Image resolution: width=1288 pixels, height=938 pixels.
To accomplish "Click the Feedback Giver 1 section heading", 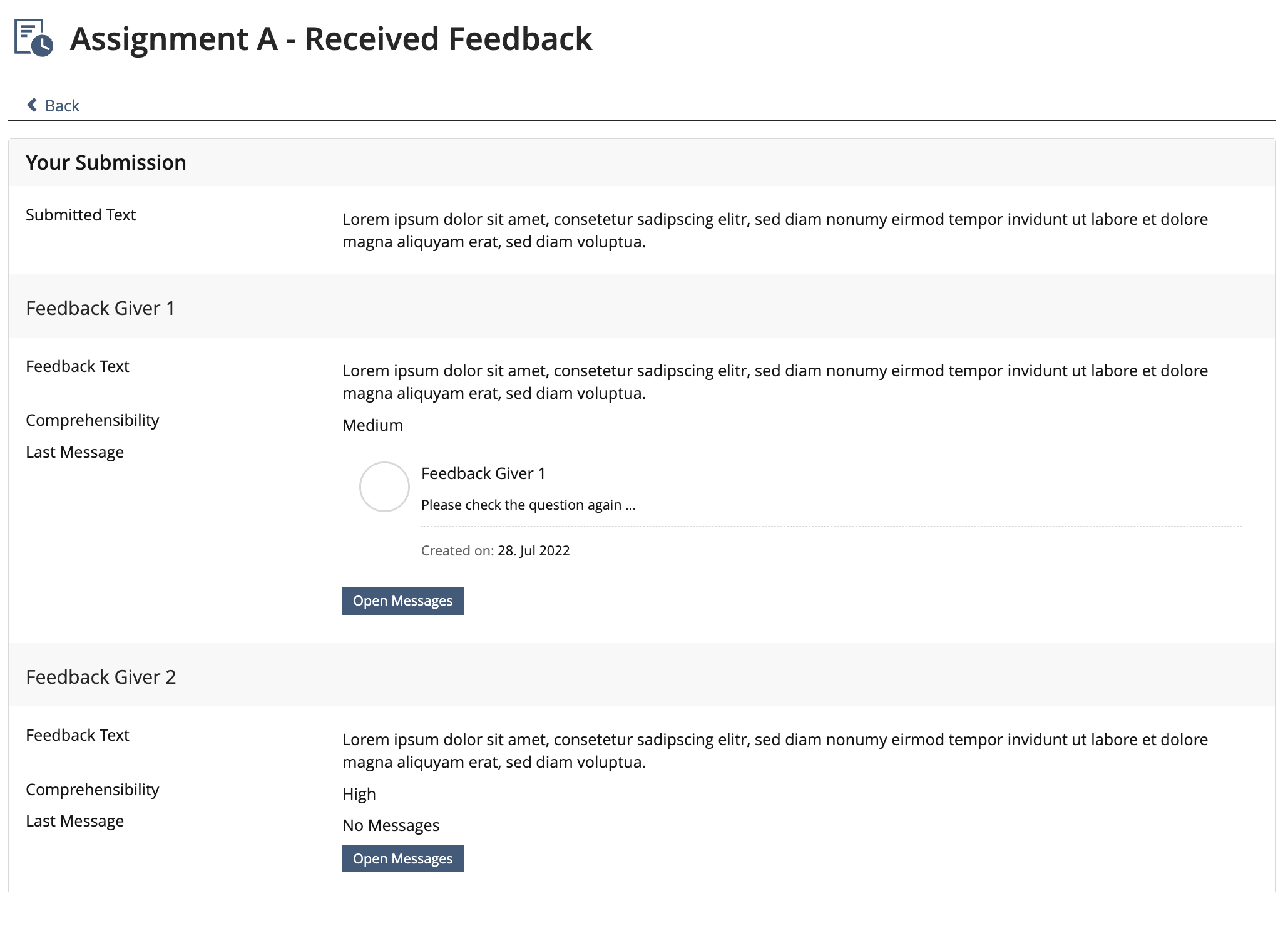I will point(100,308).
